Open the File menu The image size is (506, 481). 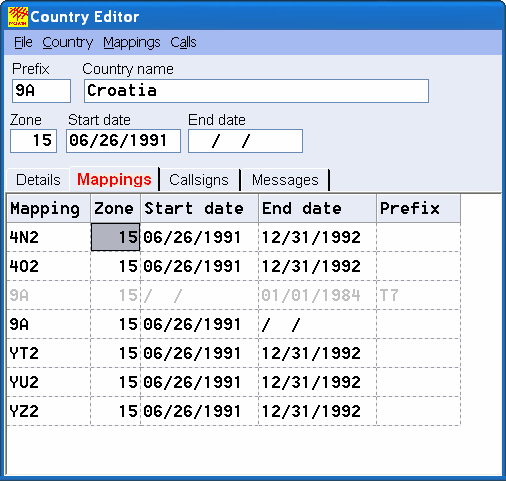tap(23, 43)
